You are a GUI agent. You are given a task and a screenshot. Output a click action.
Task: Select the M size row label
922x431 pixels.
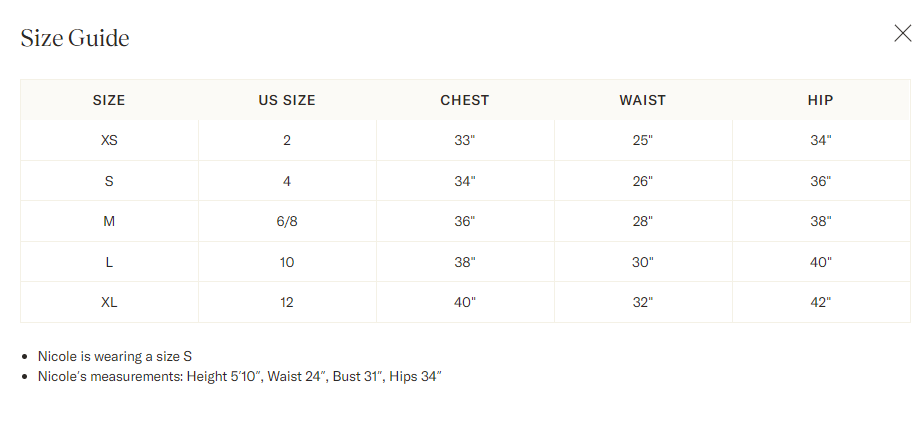109,222
